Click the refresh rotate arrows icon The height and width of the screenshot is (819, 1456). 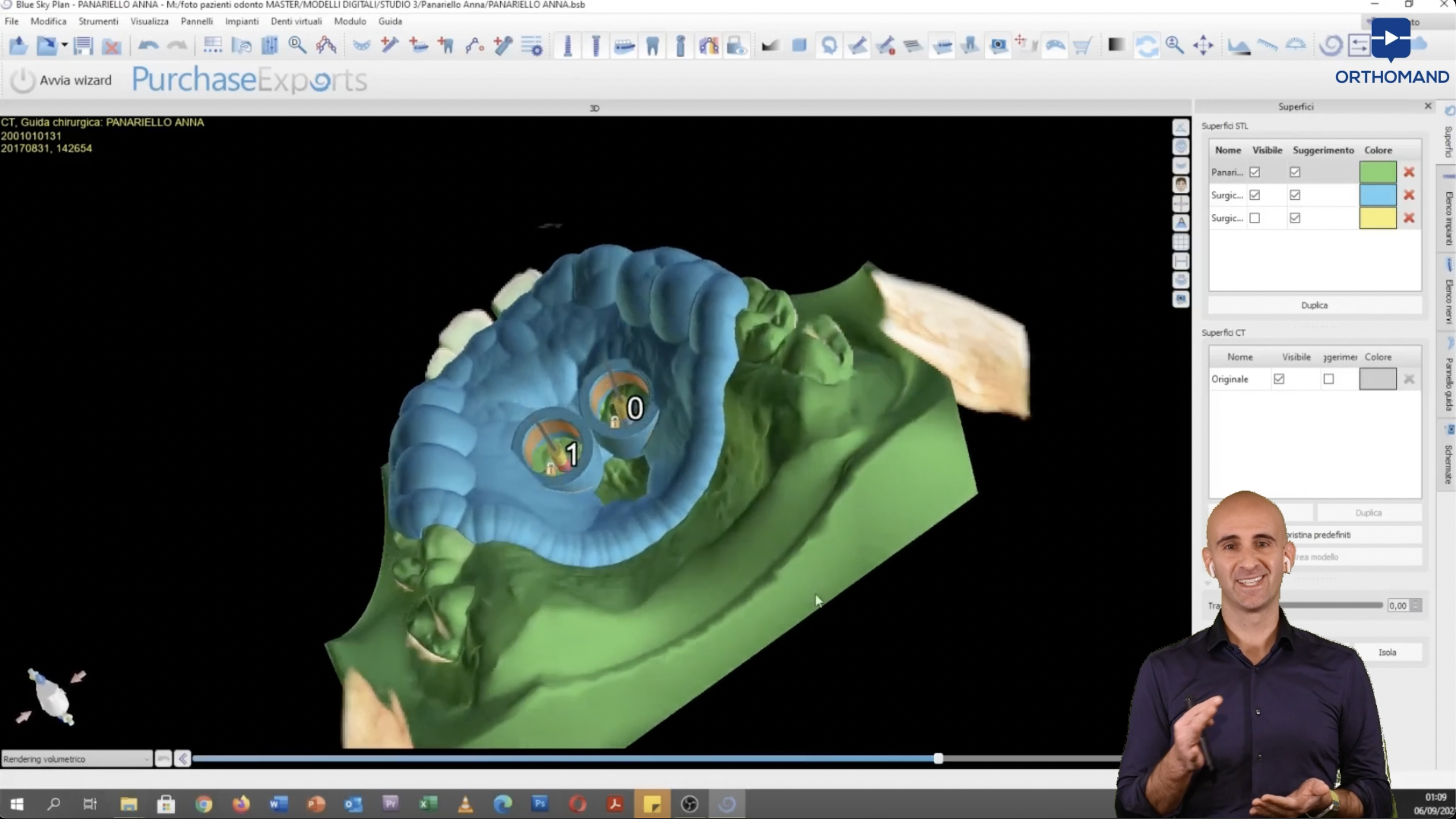(1147, 46)
